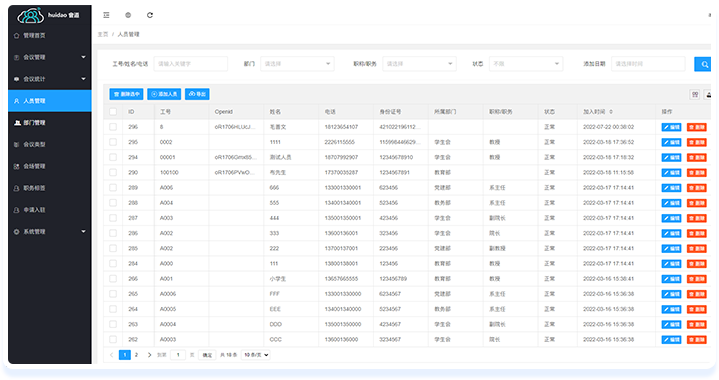Click the blue magnifier search button

tap(702, 64)
